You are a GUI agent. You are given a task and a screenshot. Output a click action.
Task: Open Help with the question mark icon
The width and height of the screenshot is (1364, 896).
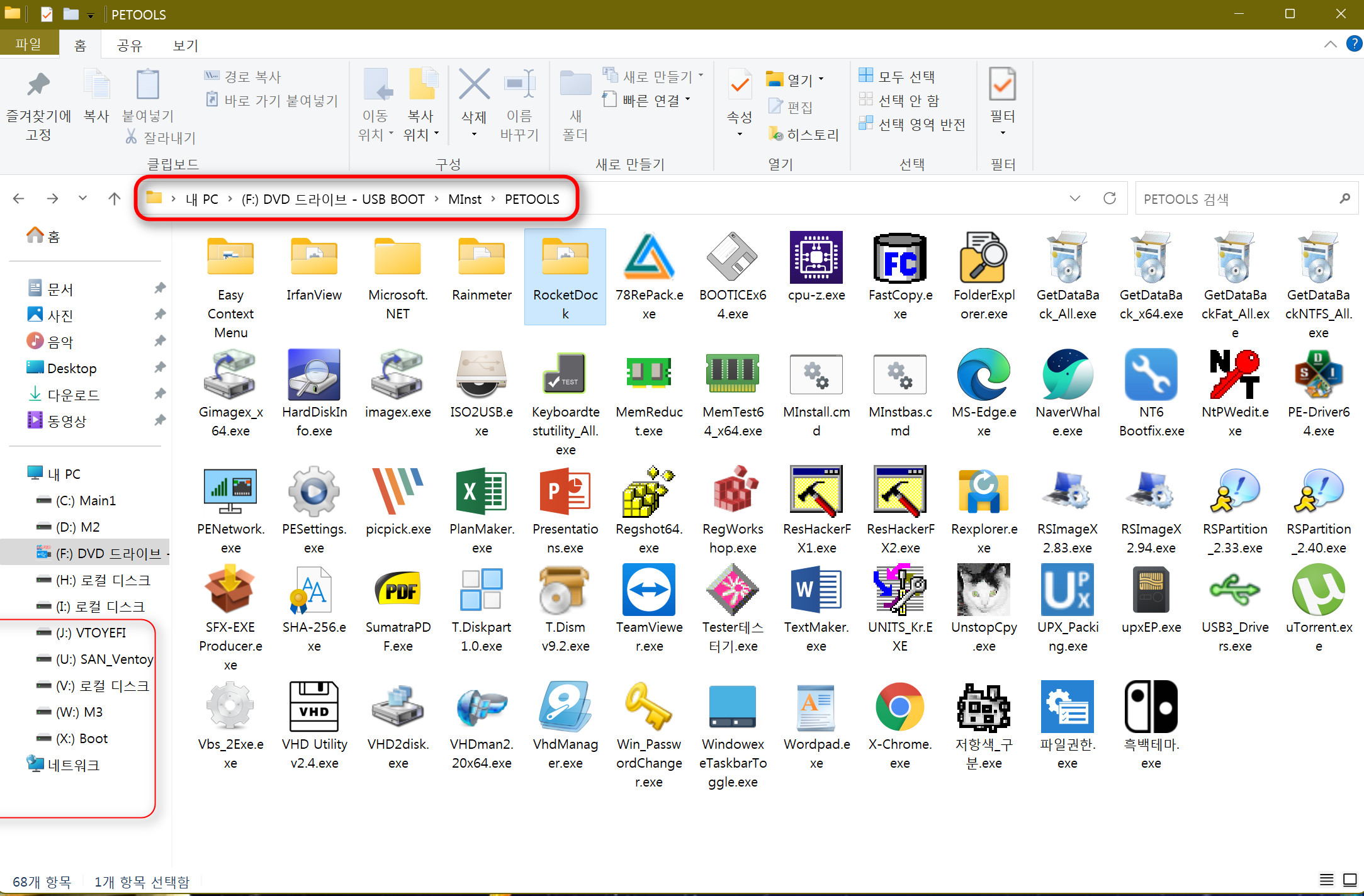1353,44
